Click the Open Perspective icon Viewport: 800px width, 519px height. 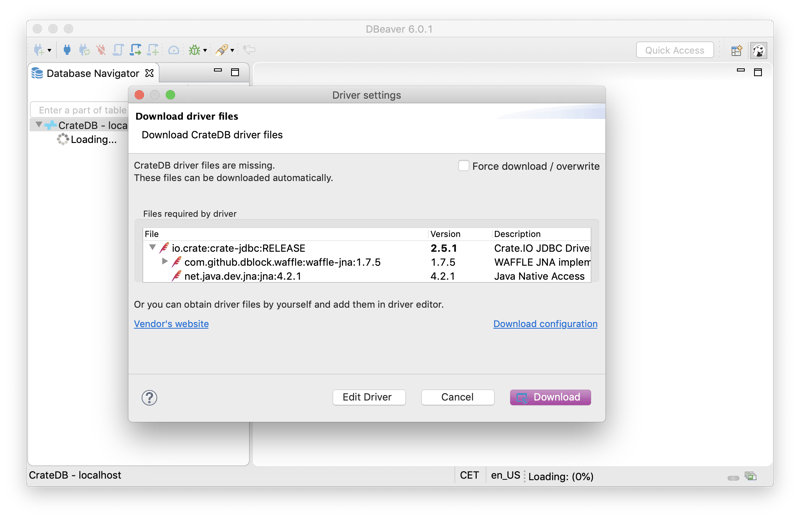pos(736,51)
